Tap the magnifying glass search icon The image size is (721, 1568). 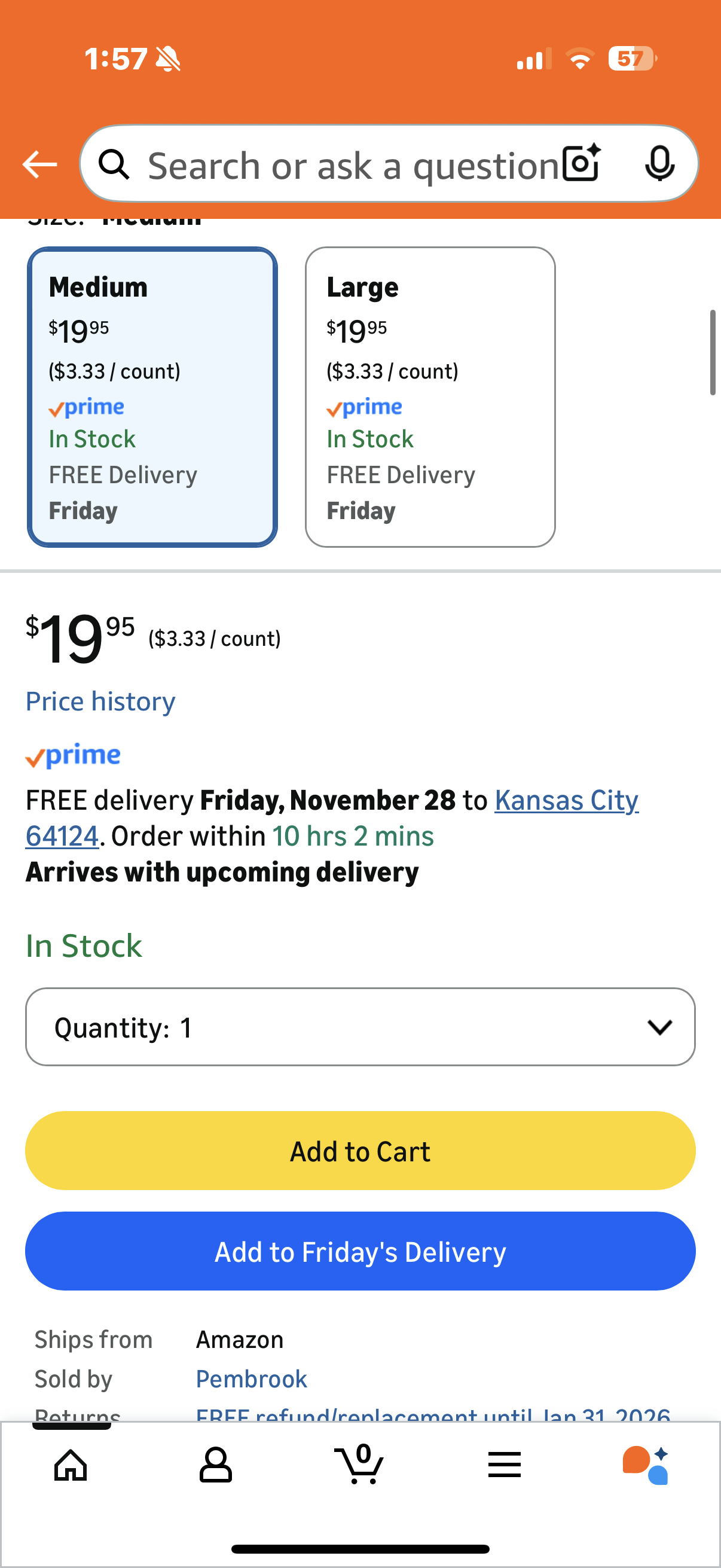[x=114, y=164]
